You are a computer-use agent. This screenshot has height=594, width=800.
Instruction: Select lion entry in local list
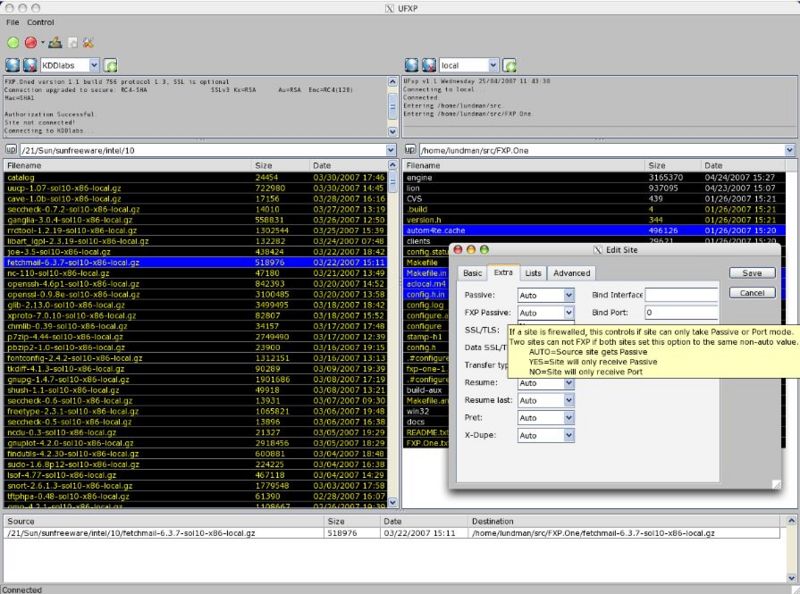pyautogui.click(x=594, y=188)
